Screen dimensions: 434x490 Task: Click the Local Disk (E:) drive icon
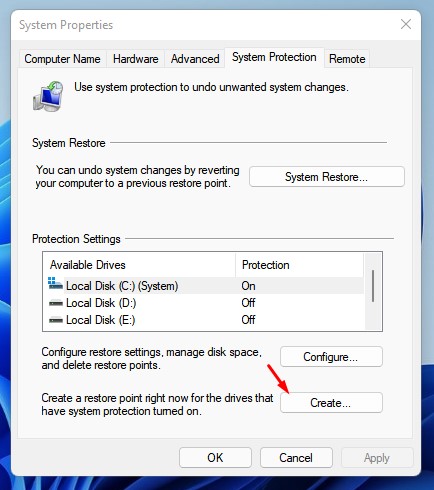coord(56,320)
